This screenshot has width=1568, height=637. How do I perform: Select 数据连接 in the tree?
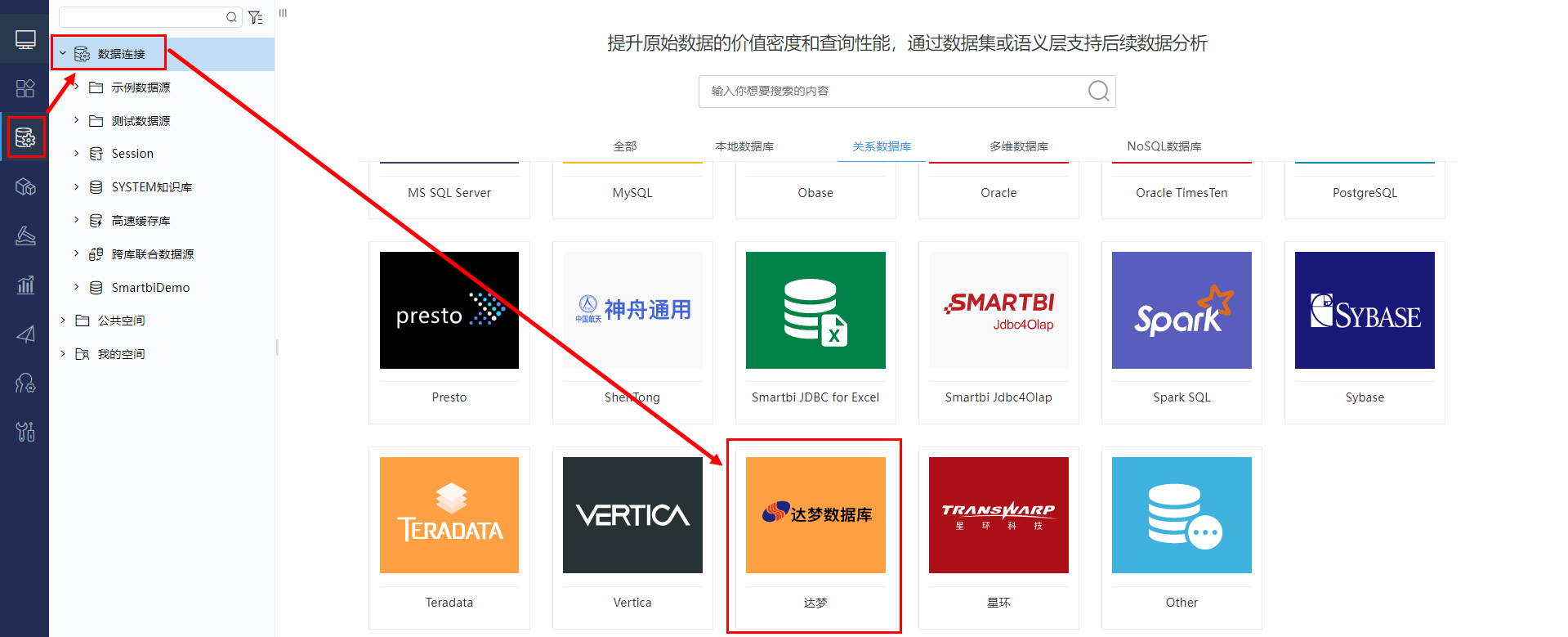tap(121, 54)
